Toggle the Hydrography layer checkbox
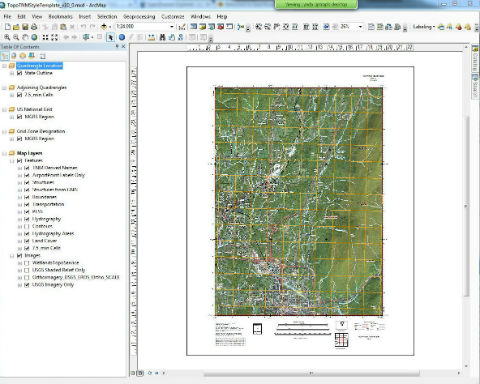The image size is (480, 384). pyautogui.click(x=27, y=219)
